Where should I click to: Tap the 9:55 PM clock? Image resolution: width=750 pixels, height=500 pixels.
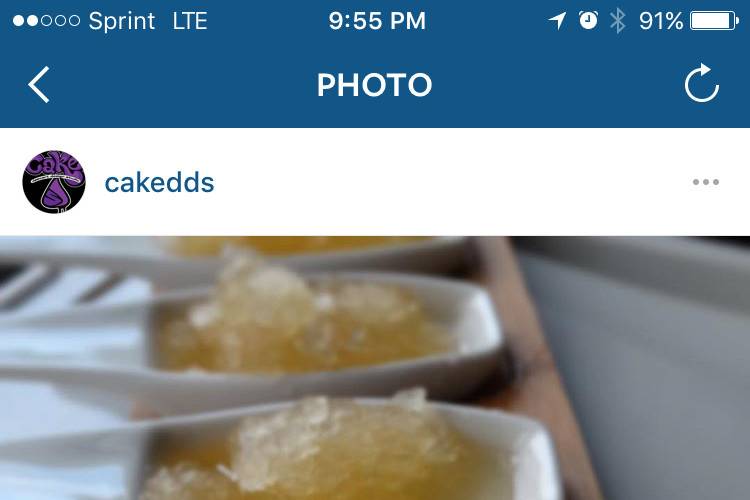[x=377, y=21]
